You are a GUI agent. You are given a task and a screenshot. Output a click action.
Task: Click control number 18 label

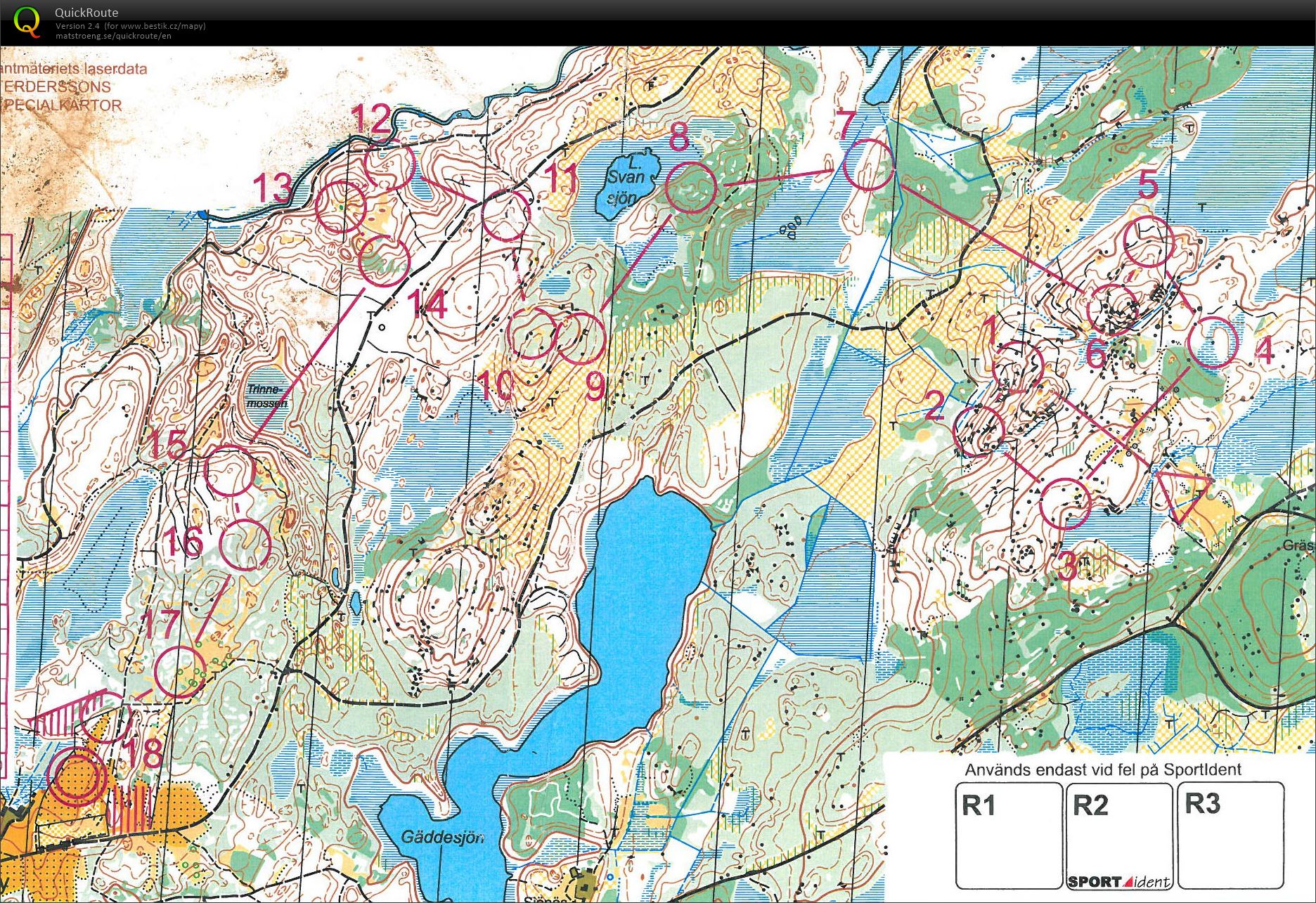[x=143, y=753]
